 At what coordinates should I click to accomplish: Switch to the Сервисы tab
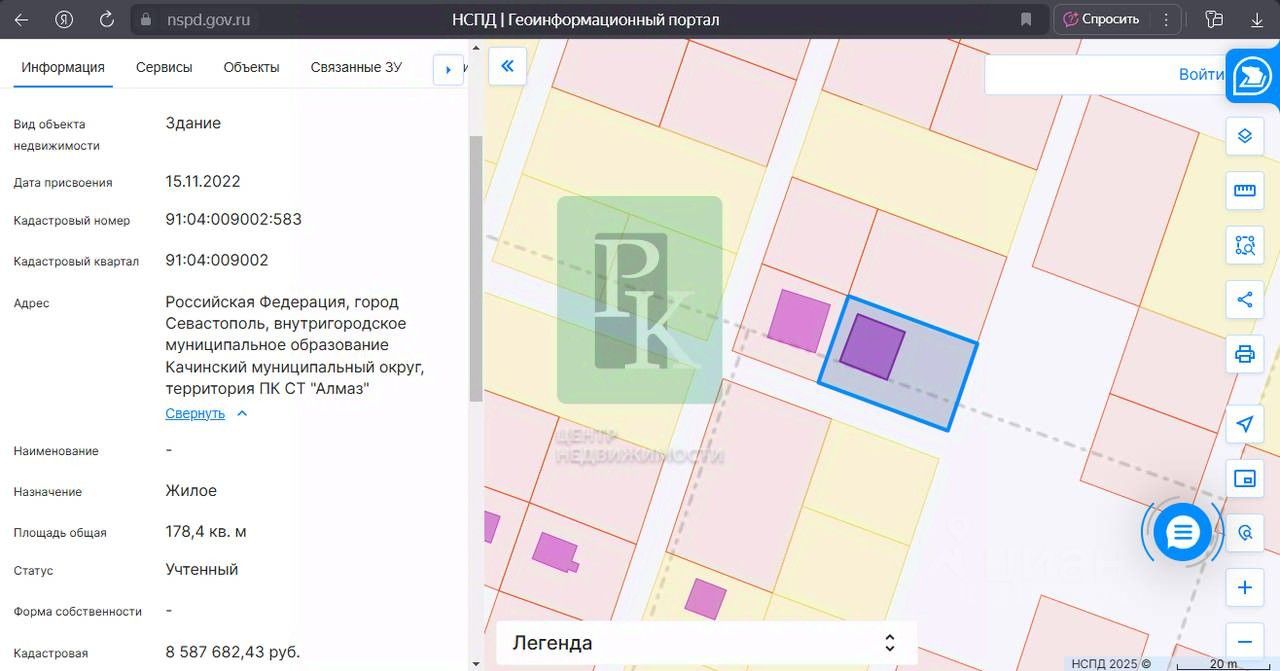point(164,67)
